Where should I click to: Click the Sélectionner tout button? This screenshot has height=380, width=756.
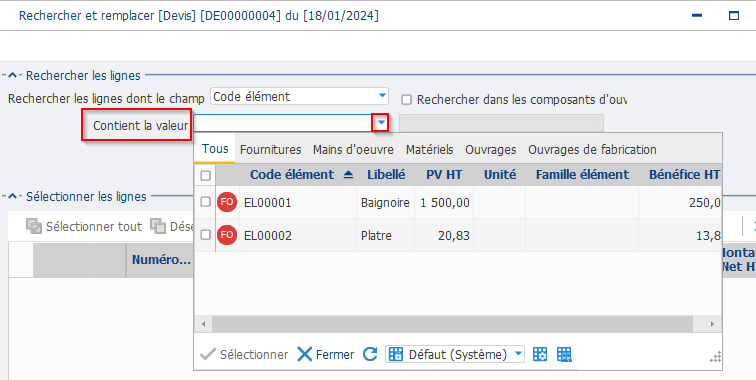click(x=84, y=226)
